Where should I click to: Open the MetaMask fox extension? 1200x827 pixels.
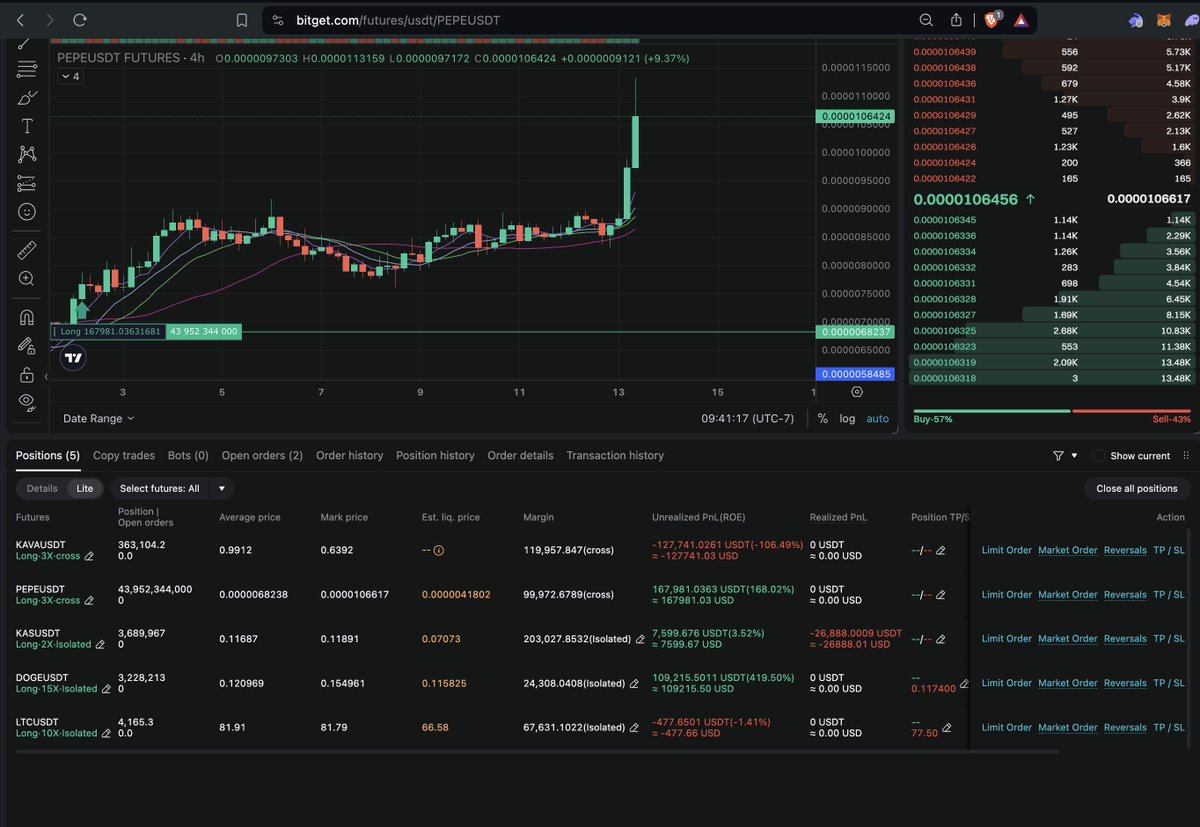click(1163, 20)
